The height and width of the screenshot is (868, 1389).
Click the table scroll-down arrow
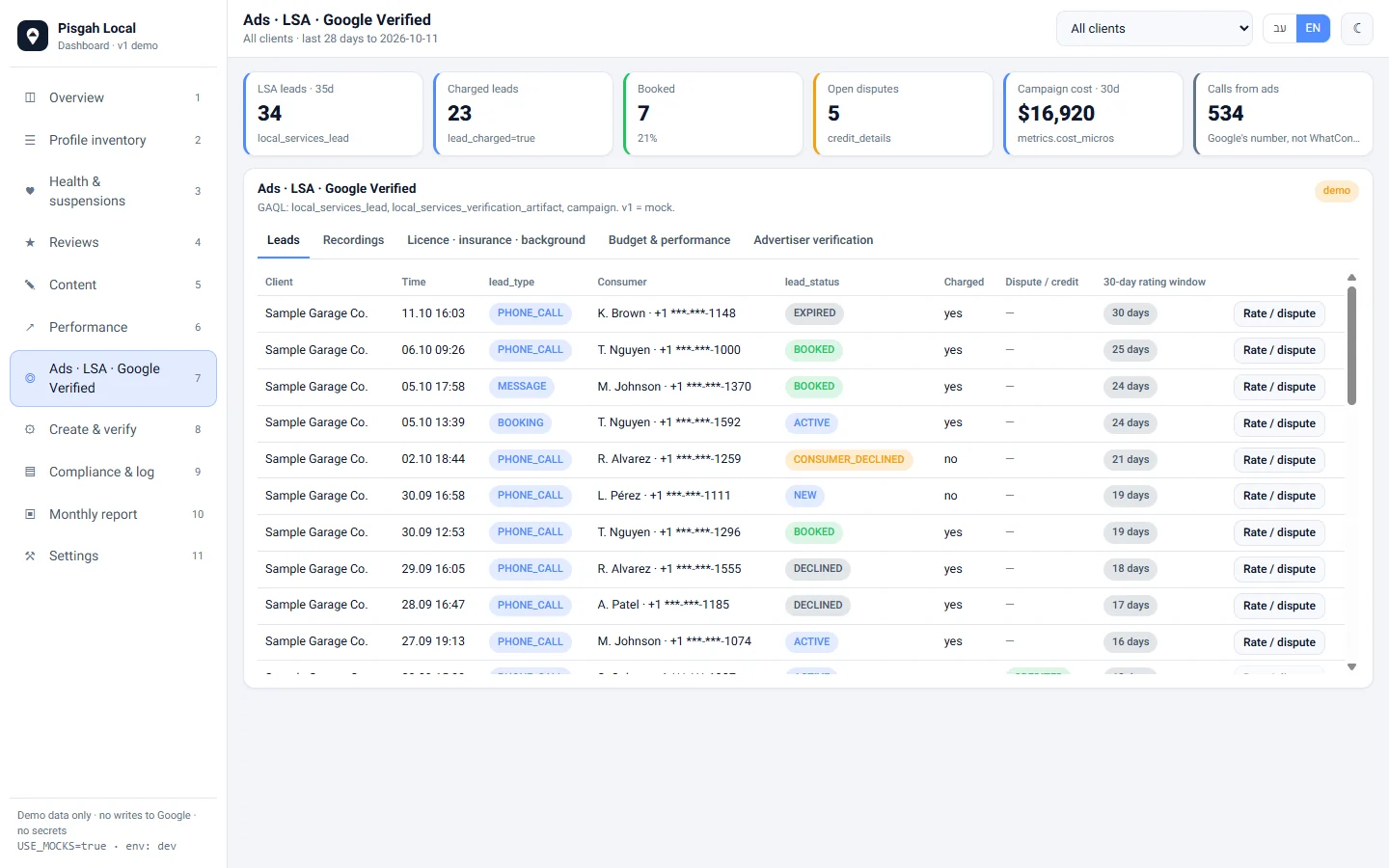(1351, 666)
